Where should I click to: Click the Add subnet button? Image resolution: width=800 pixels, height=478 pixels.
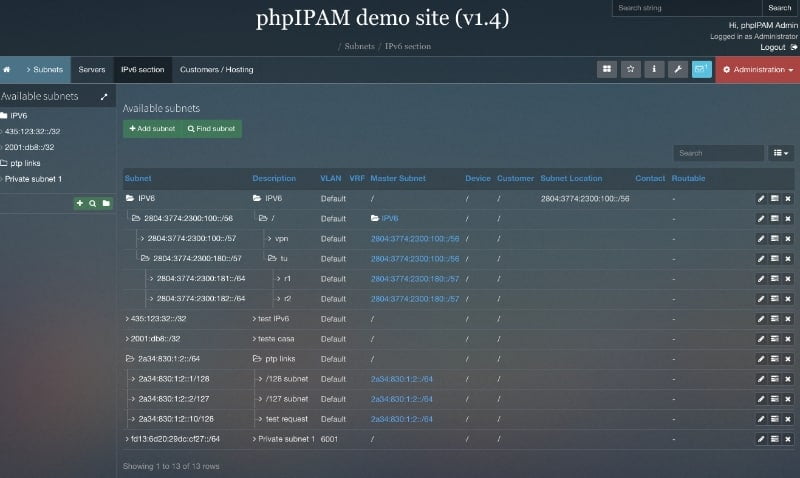click(x=152, y=129)
